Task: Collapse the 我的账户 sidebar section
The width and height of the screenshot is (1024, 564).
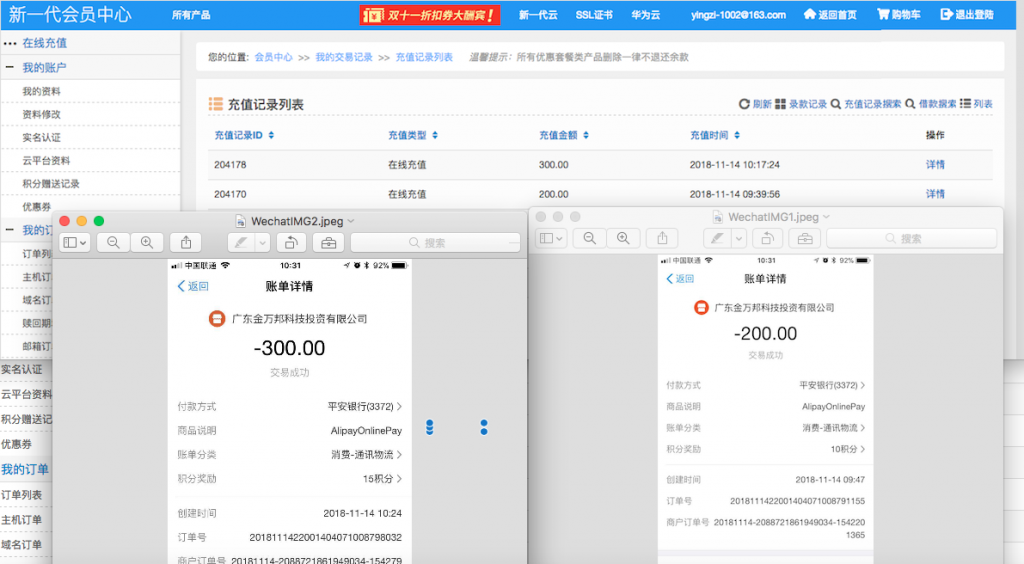Action: click(9, 67)
